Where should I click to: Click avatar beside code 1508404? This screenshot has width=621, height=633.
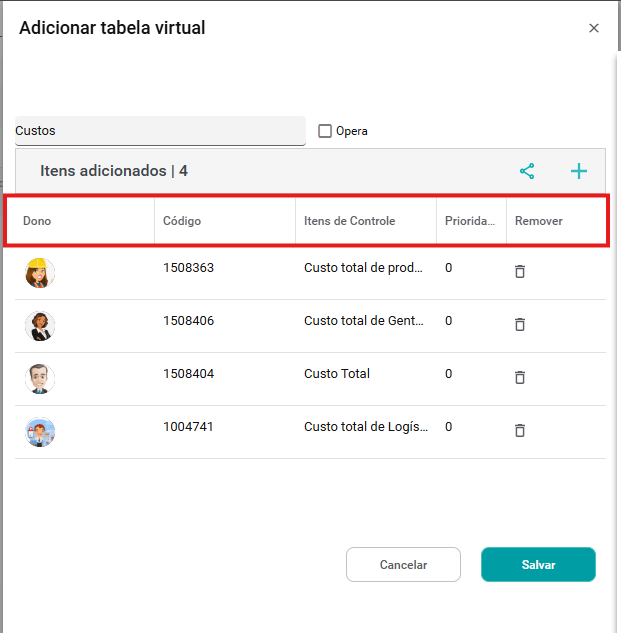tap(40, 378)
